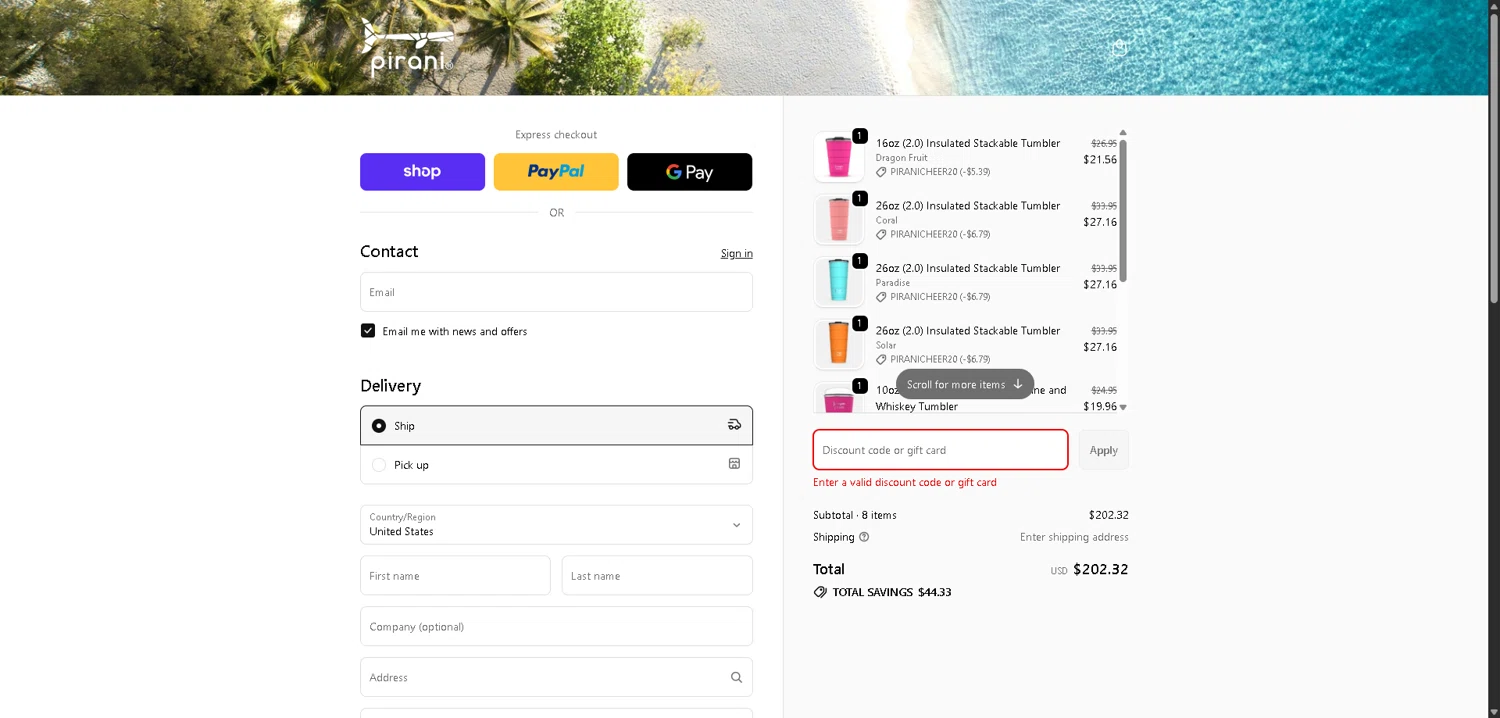Click the Shipping help question mark icon
Viewport: 1500px width, 718px height.
click(864, 537)
